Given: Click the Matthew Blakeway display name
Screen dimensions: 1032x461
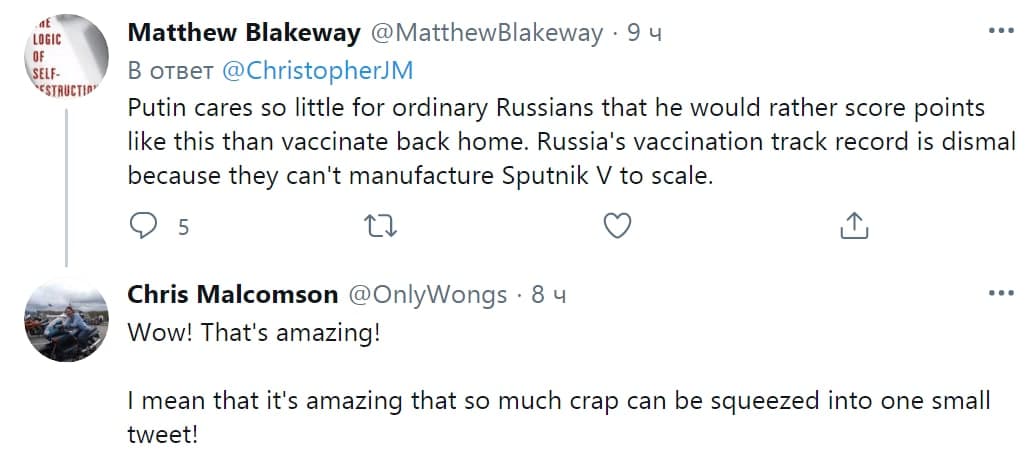Looking at the screenshot, I should click(244, 33).
